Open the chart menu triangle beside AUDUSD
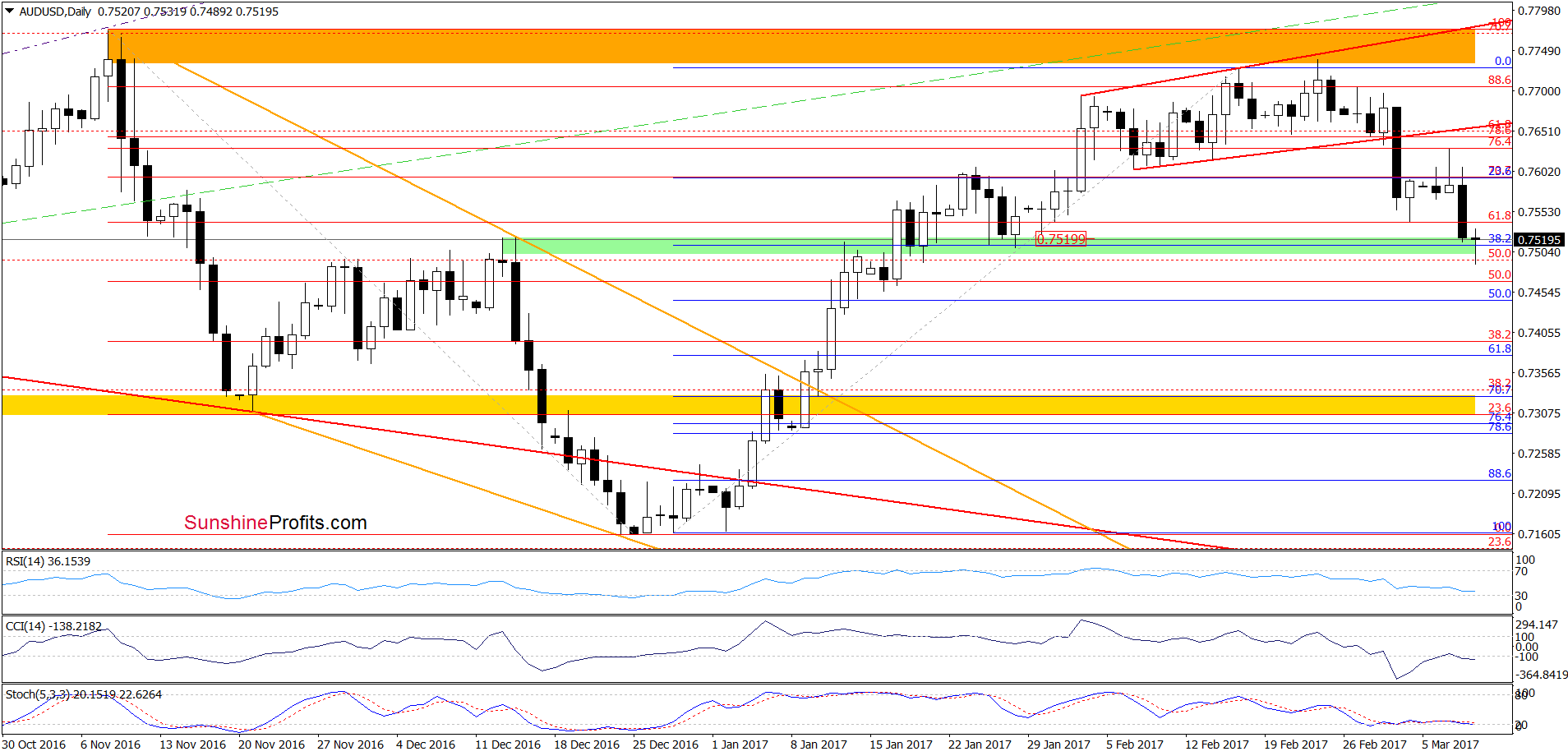 coord(10,12)
